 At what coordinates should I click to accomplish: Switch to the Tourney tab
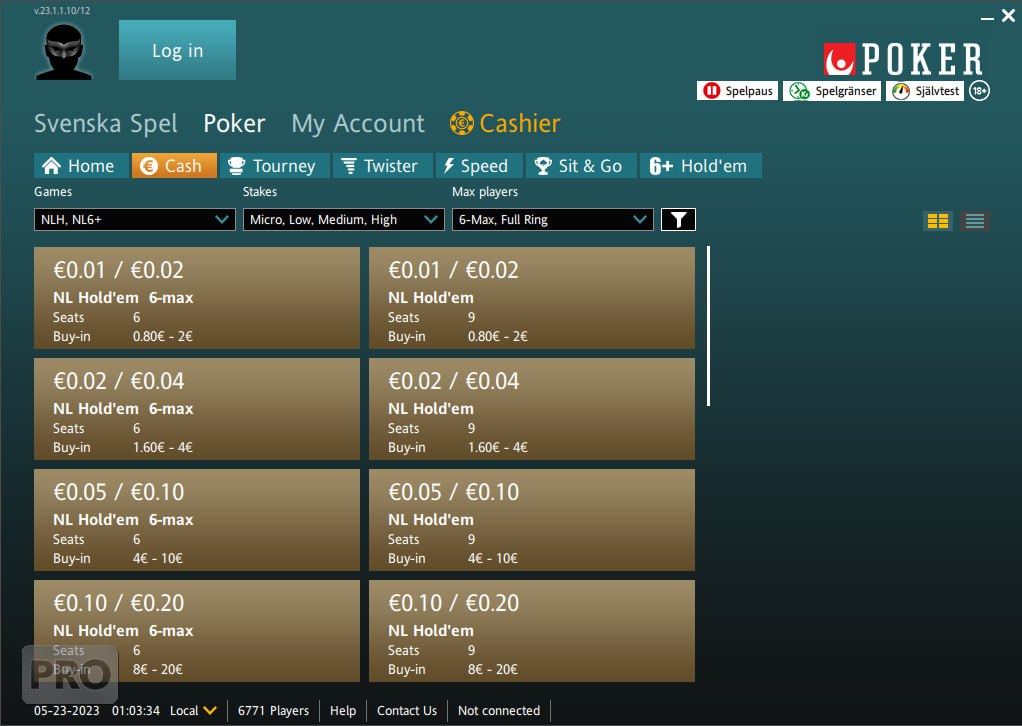274,166
